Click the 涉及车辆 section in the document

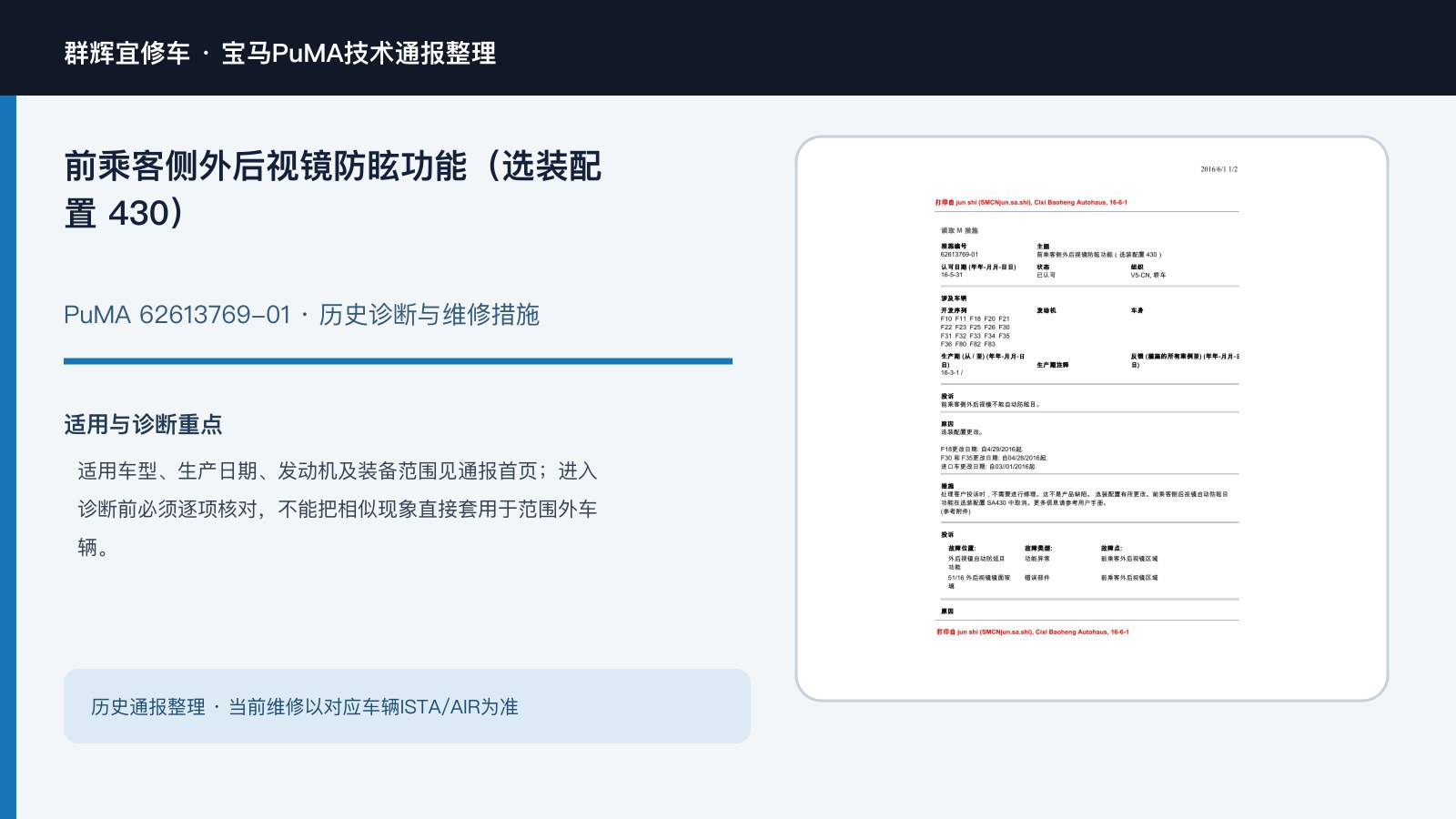954,298
